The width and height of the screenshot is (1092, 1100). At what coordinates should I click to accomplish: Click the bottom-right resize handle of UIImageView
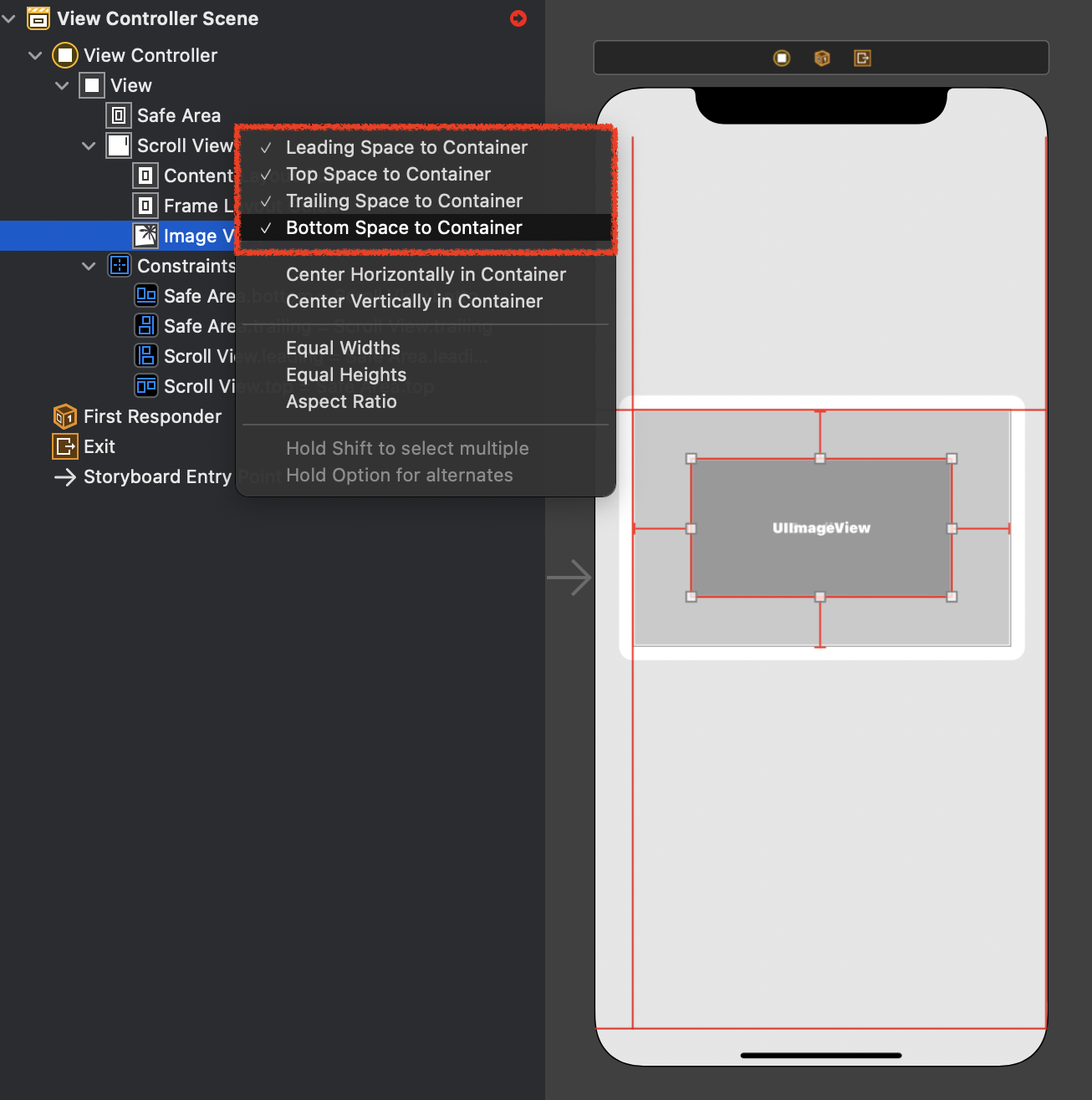click(x=952, y=597)
